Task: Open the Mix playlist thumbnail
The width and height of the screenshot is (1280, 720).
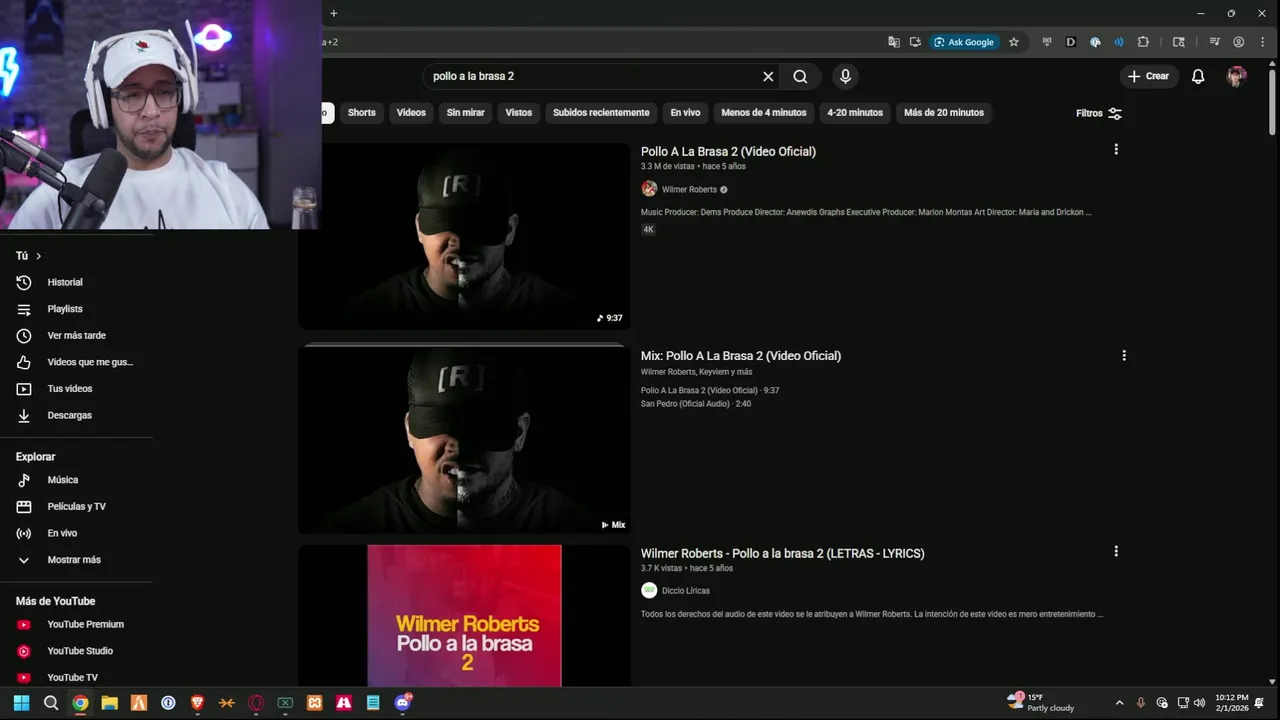Action: [464, 440]
